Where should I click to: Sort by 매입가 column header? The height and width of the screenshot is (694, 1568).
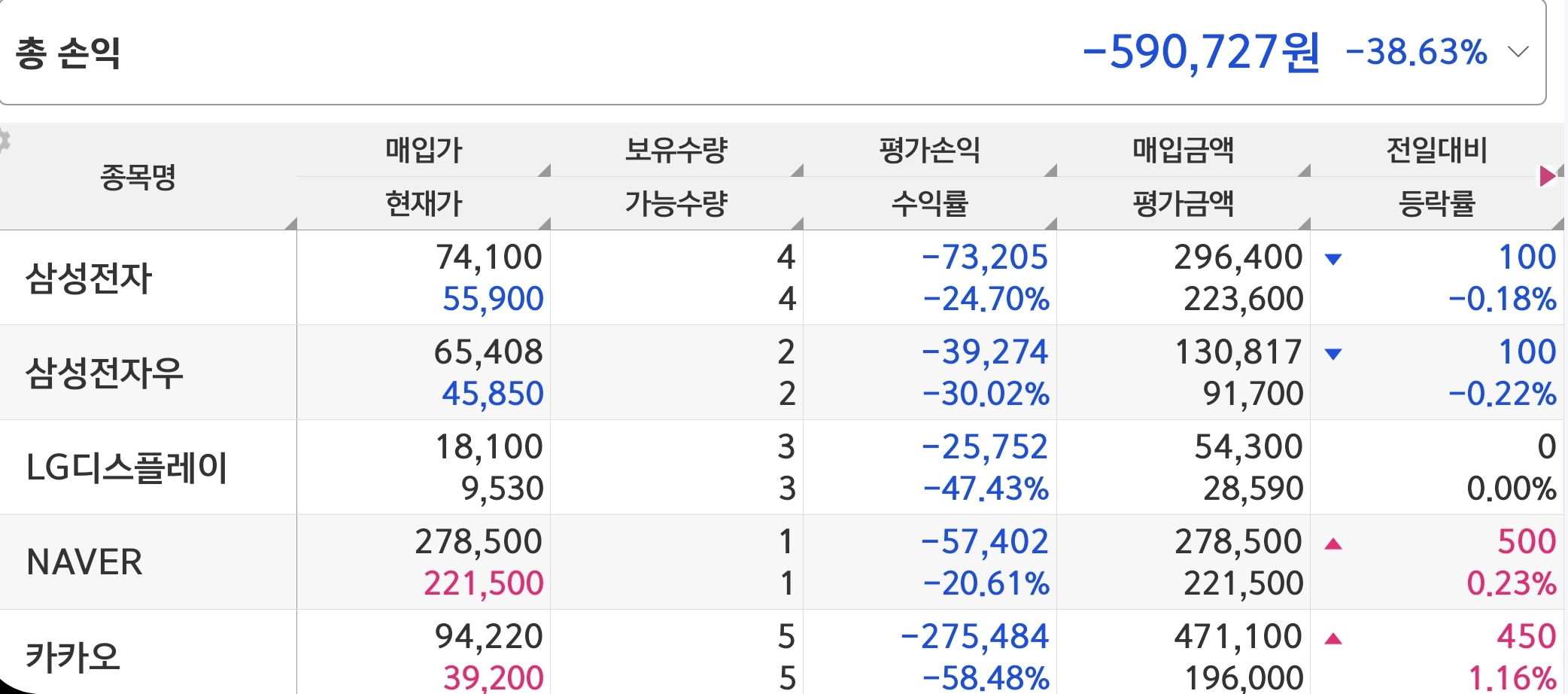point(424,150)
